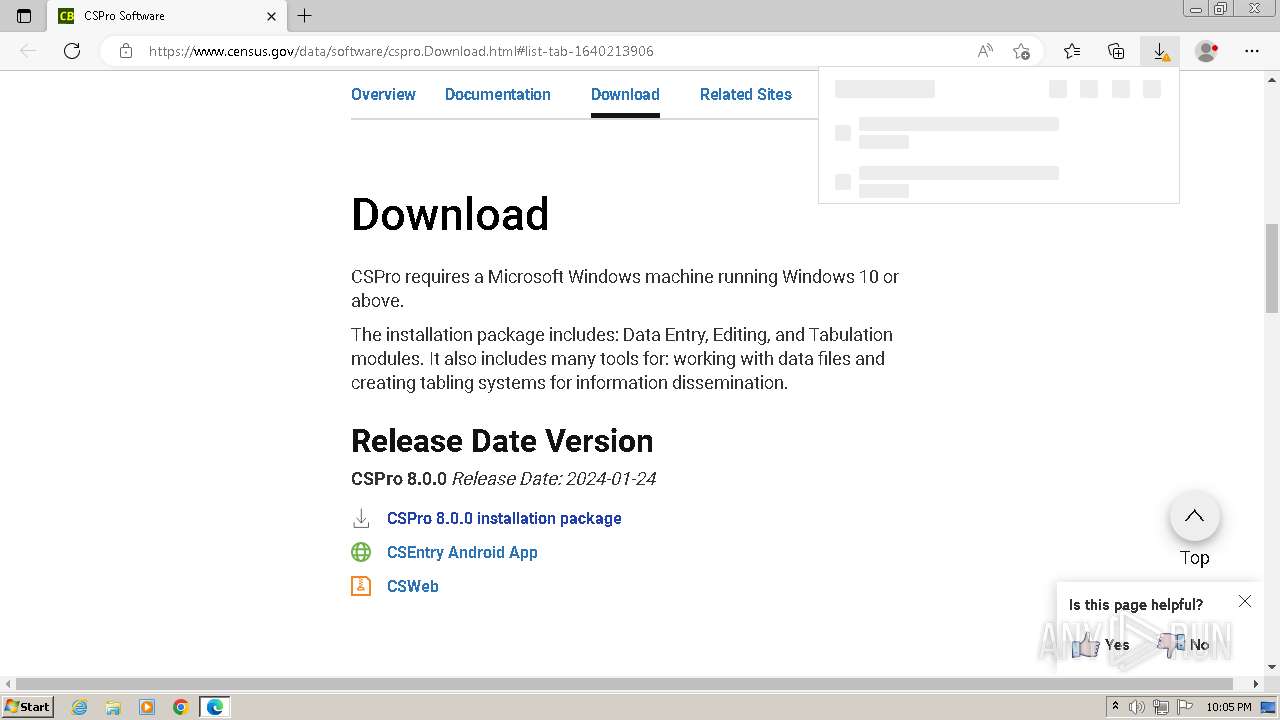Switch to the Overview tab
The height and width of the screenshot is (720, 1280).
(x=383, y=94)
